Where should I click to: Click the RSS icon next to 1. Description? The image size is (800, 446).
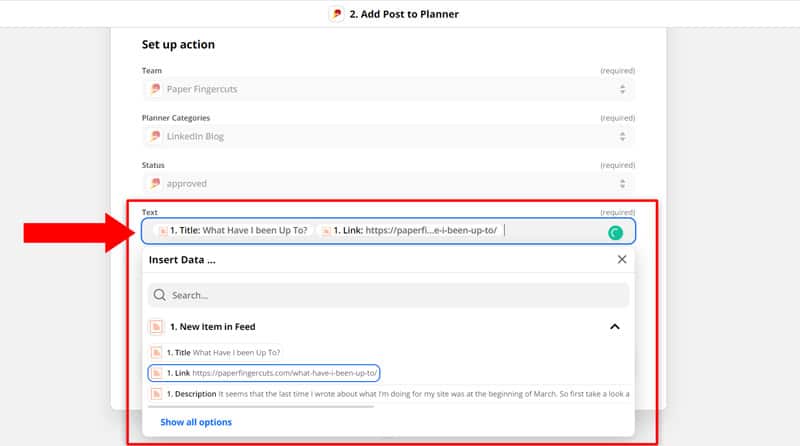click(x=157, y=394)
